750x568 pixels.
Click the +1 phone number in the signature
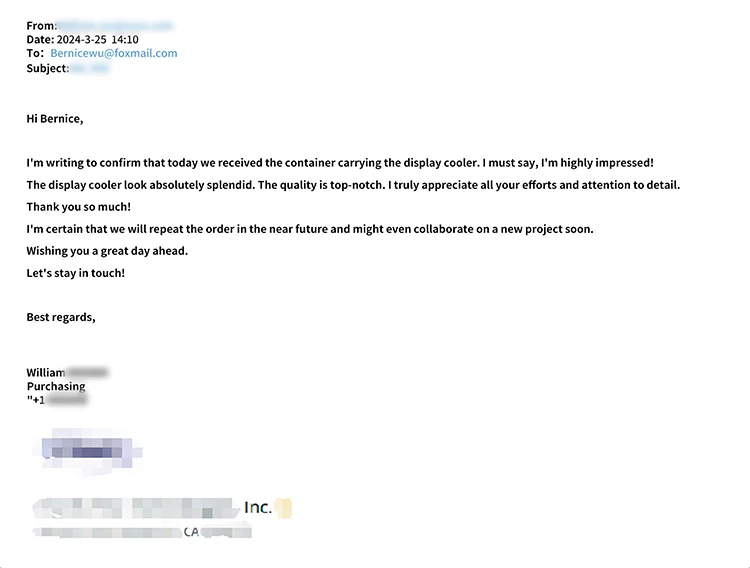[x=57, y=400]
